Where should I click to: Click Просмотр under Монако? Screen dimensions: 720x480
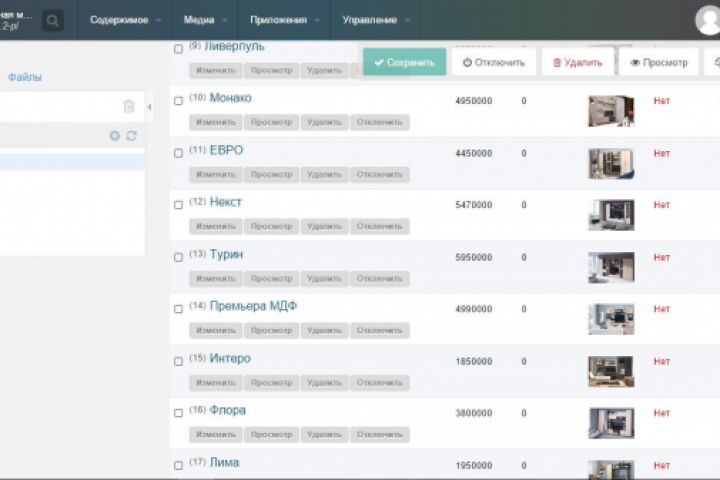pyautogui.click(x=271, y=122)
